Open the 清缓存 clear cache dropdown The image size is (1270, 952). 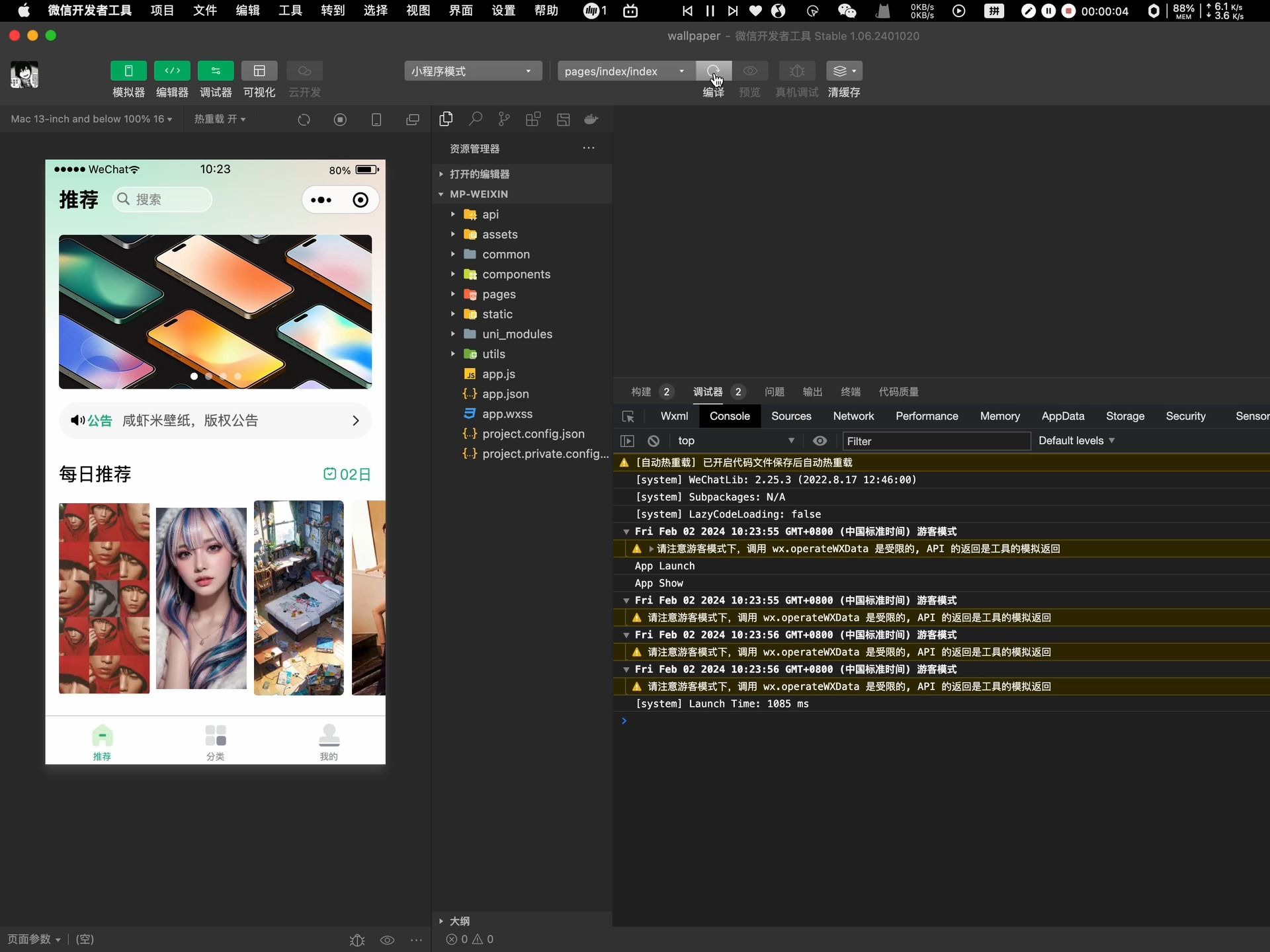pyautogui.click(x=844, y=71)
